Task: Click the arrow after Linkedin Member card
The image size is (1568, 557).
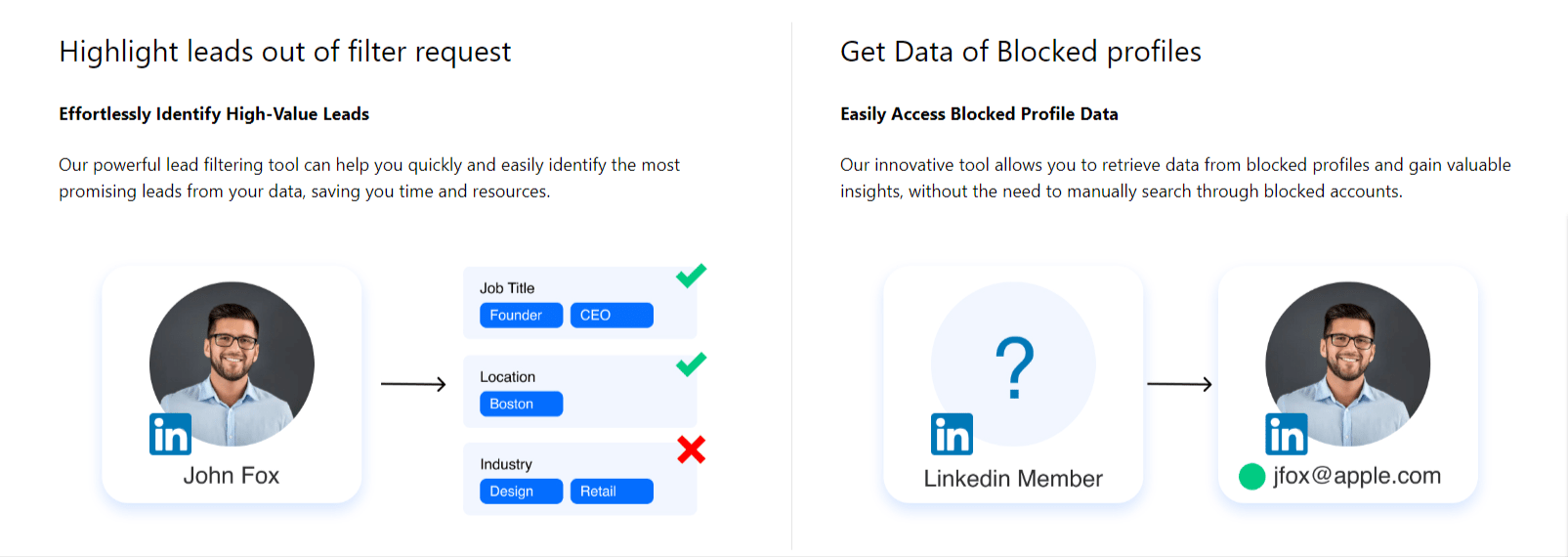Action: (1179, 384)
